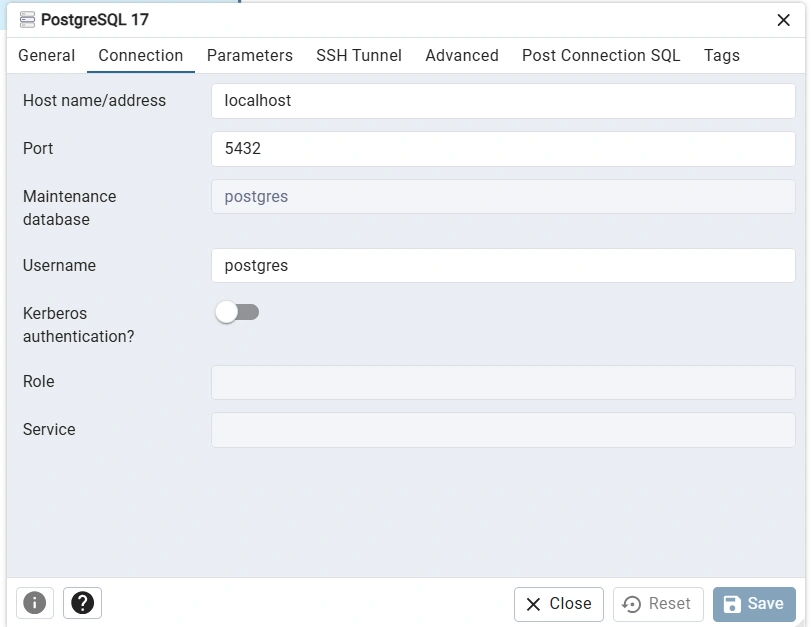Screen dimensions: 812x627
Task: Click the Service input field
Action: 503,430
